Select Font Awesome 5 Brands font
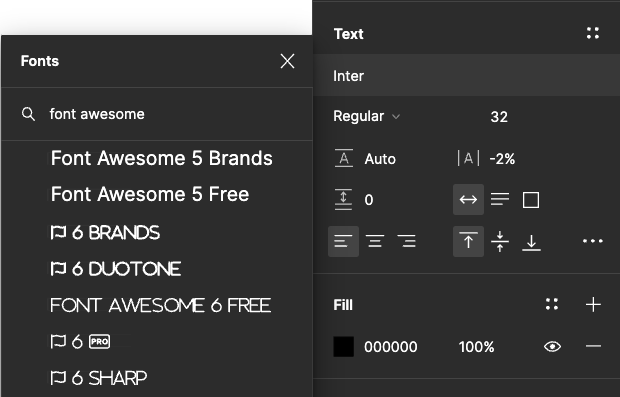620x397 pixels. (162, 158)
